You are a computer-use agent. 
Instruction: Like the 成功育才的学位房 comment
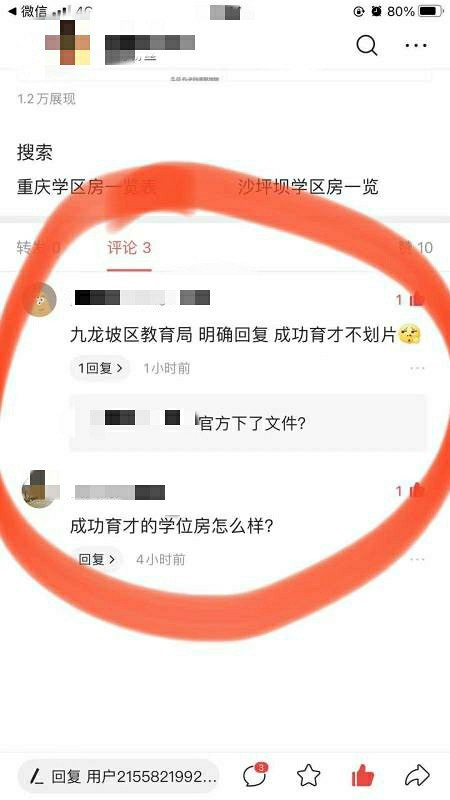(416, 491)
